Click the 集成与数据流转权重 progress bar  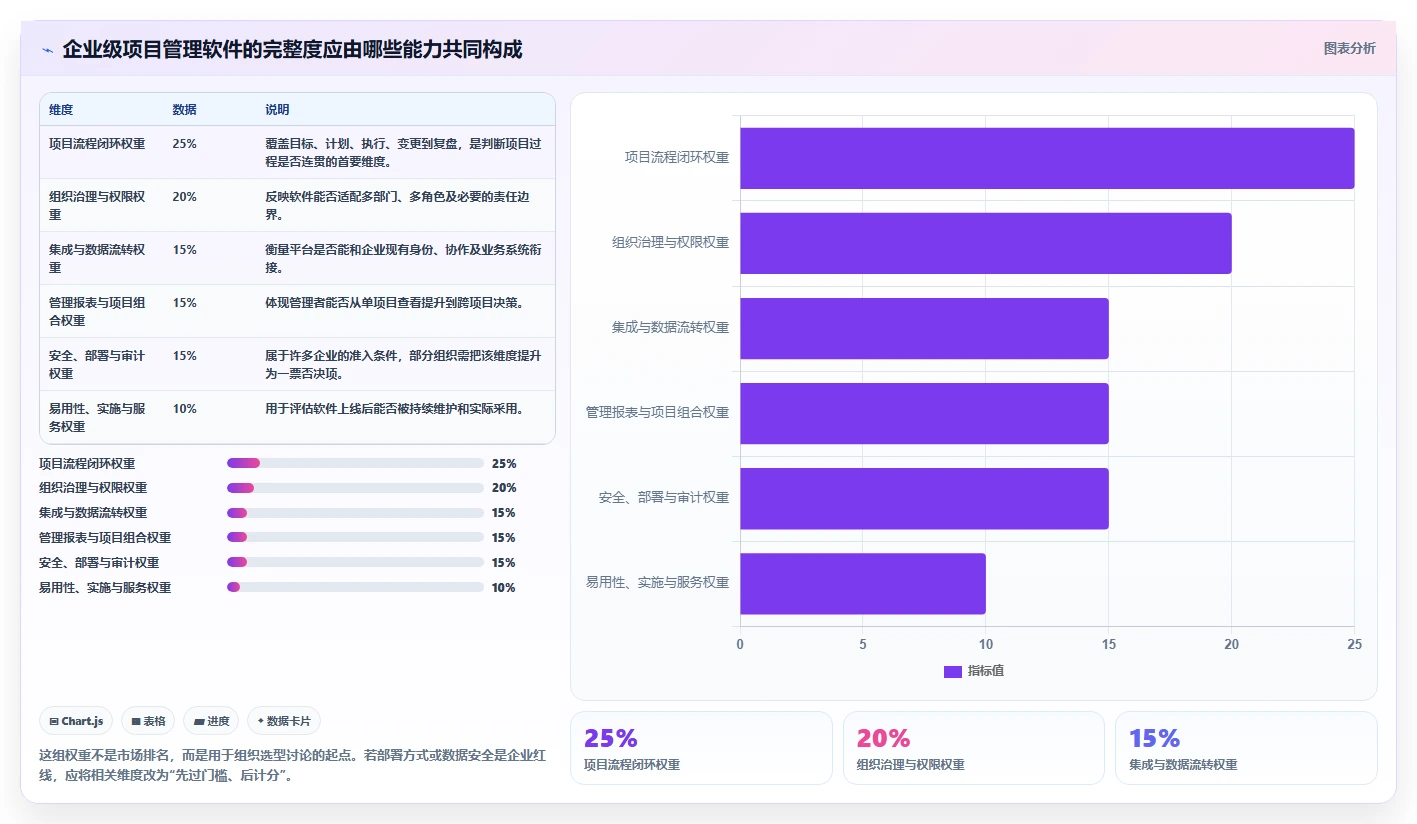(355, 513)
